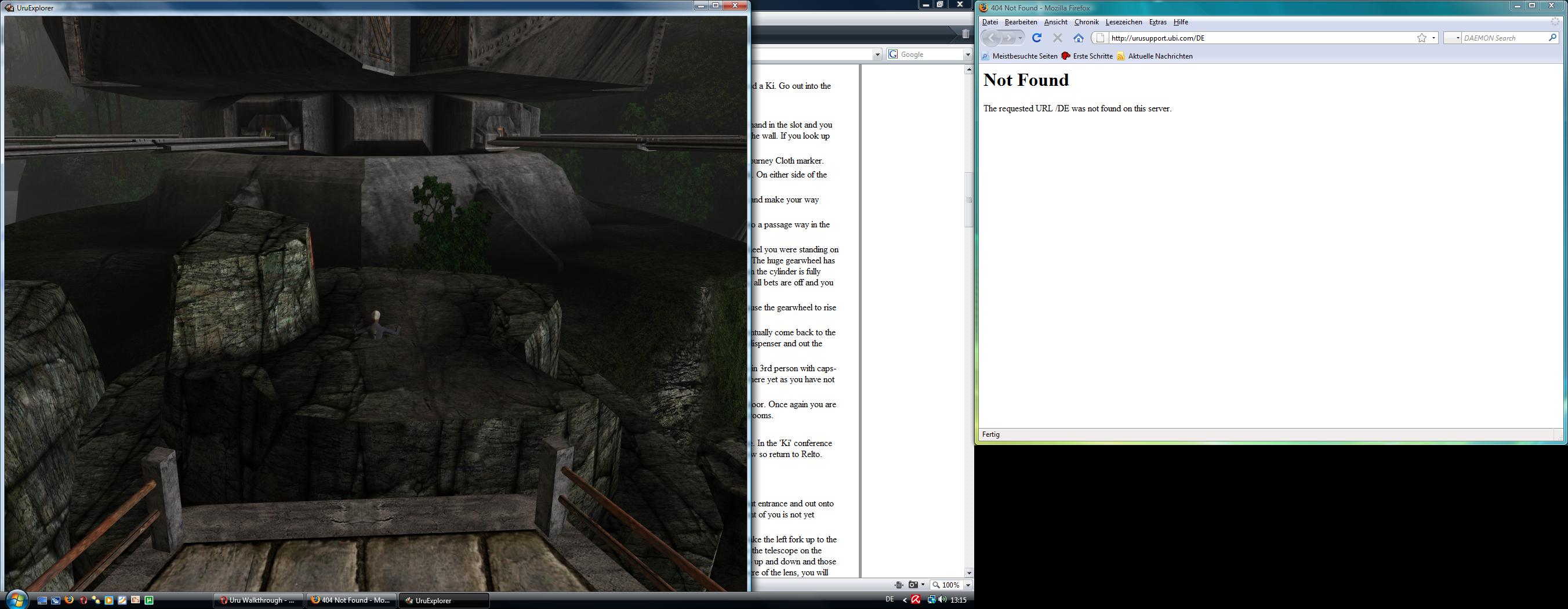Open the DAEMON Search engine selector
1568x609 pixels.
pos(1453,38)
